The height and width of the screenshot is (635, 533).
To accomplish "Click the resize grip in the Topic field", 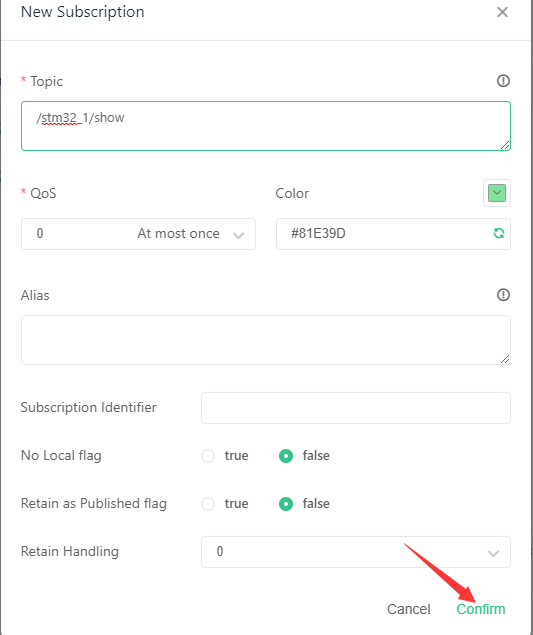I will pyautogui.click(x=505, y=145).
